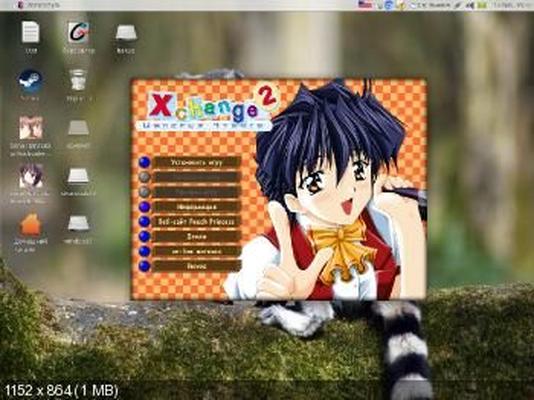Click the Демки menu button
The height and width of the screenshot is (400, 534).
click(x=197, y=236)
